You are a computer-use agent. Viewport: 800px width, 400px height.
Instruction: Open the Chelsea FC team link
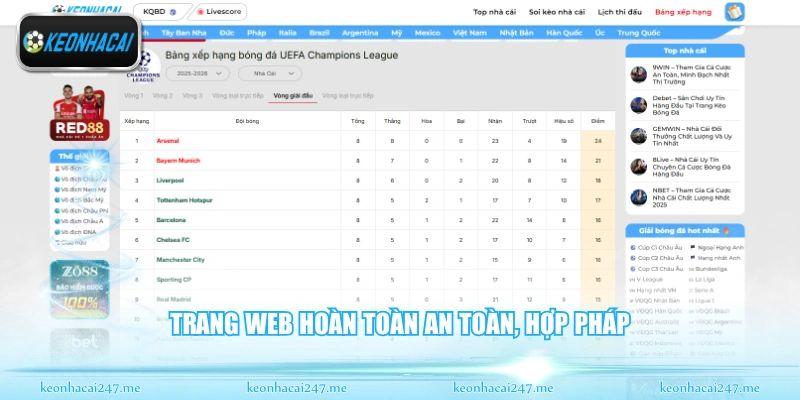coord(172,240)
